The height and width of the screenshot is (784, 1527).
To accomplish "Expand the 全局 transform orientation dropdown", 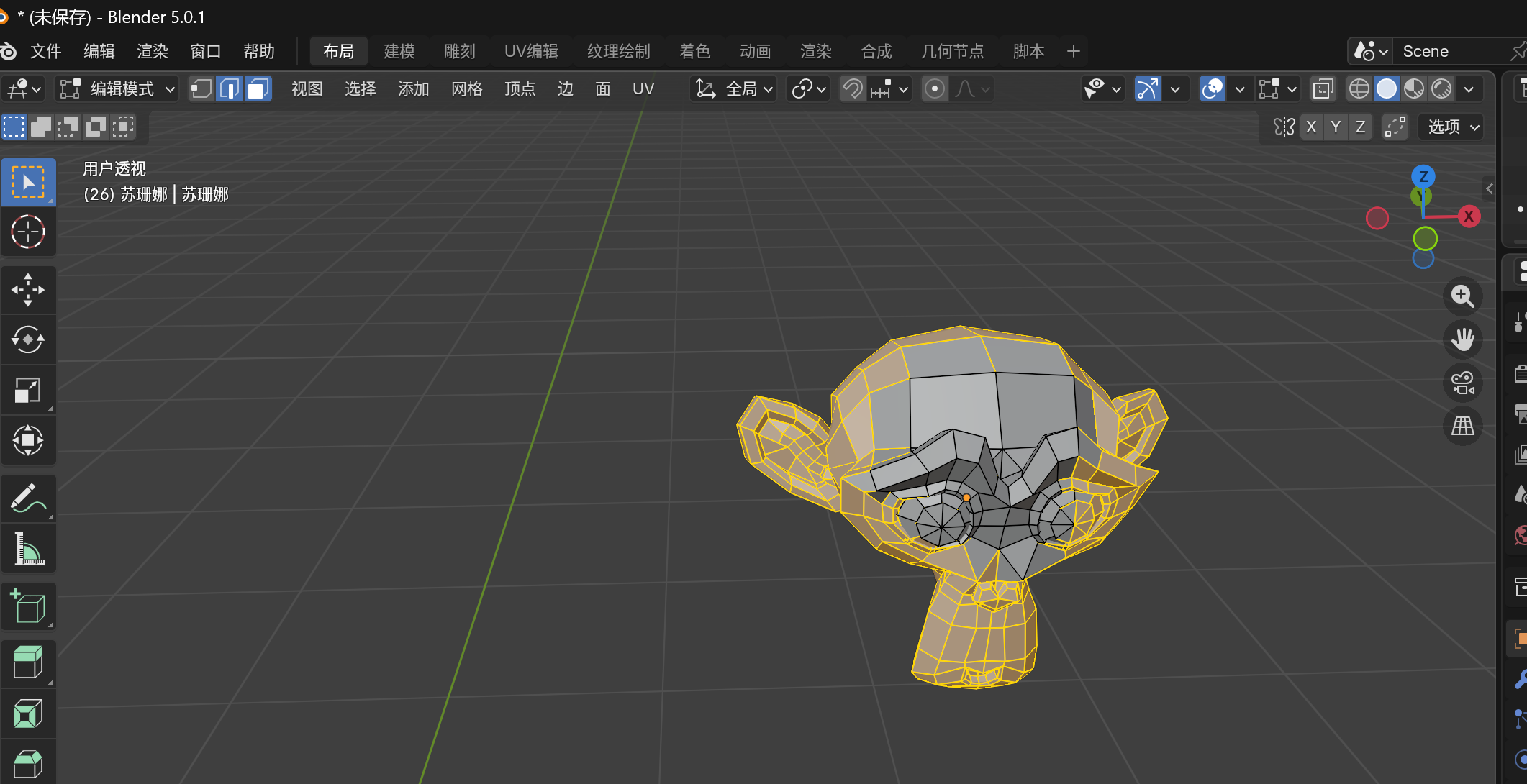I will [734, 88].
